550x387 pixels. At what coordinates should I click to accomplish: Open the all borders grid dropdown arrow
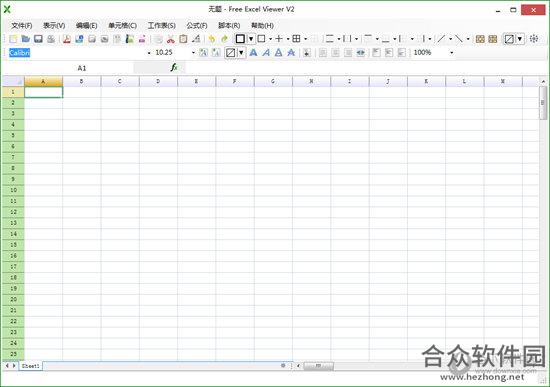pos(306,39)
